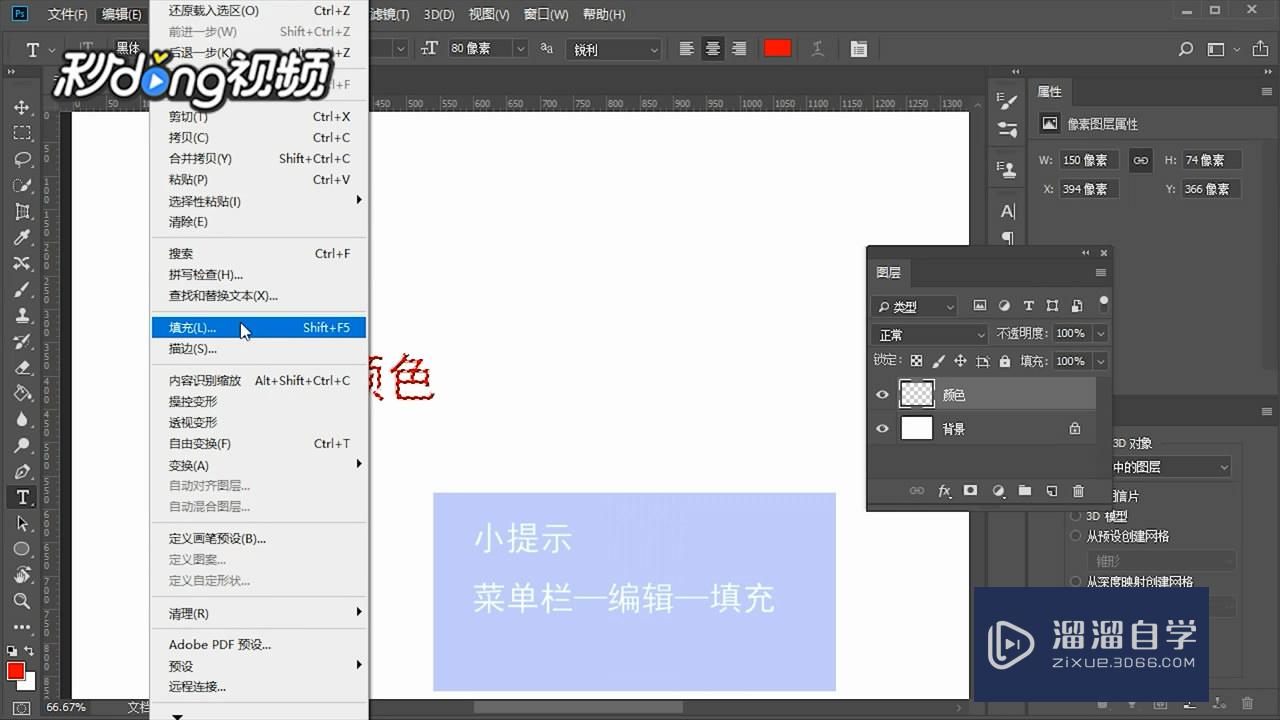Expand the 选择性粘贴(I) submenu
Image resolution: width=1280 pixels, height=720 pixels.
[259, 201]
